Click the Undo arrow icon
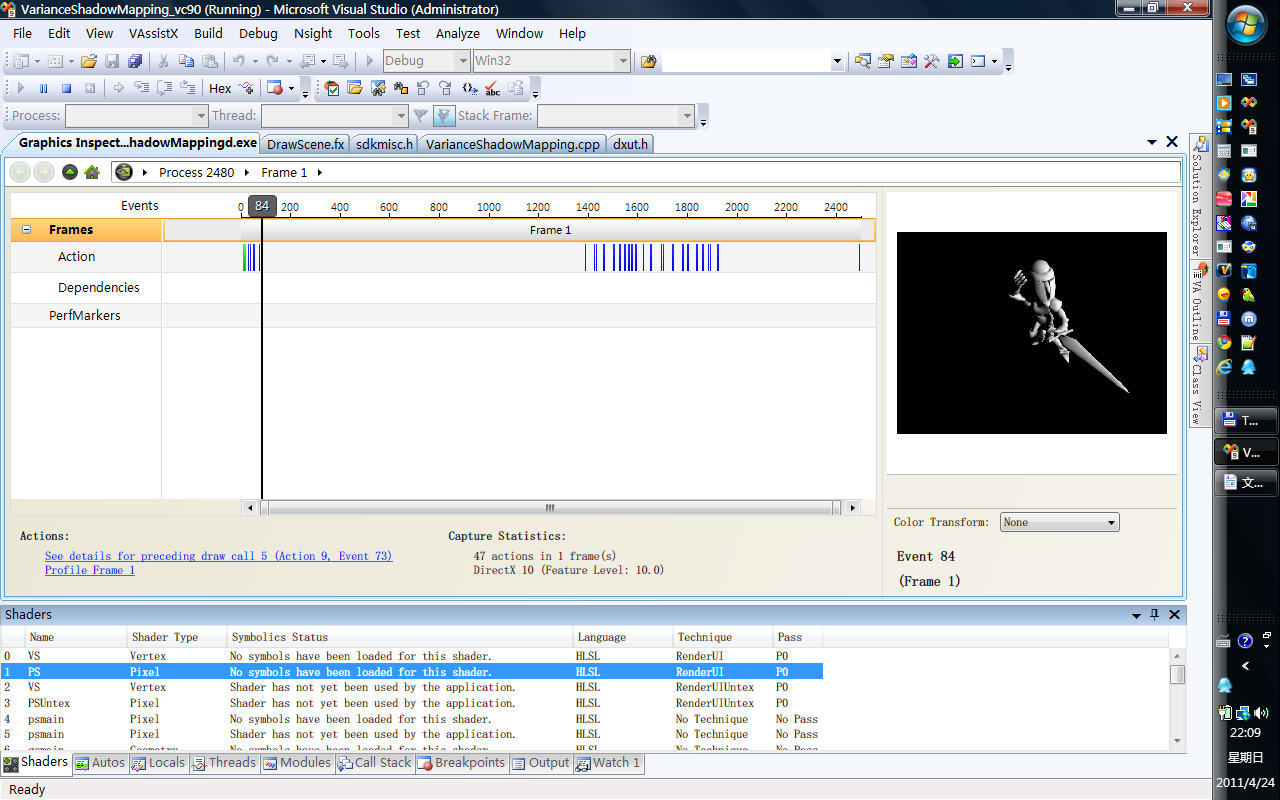This screenshot has height=800, width=1280. tap(239, 61)
